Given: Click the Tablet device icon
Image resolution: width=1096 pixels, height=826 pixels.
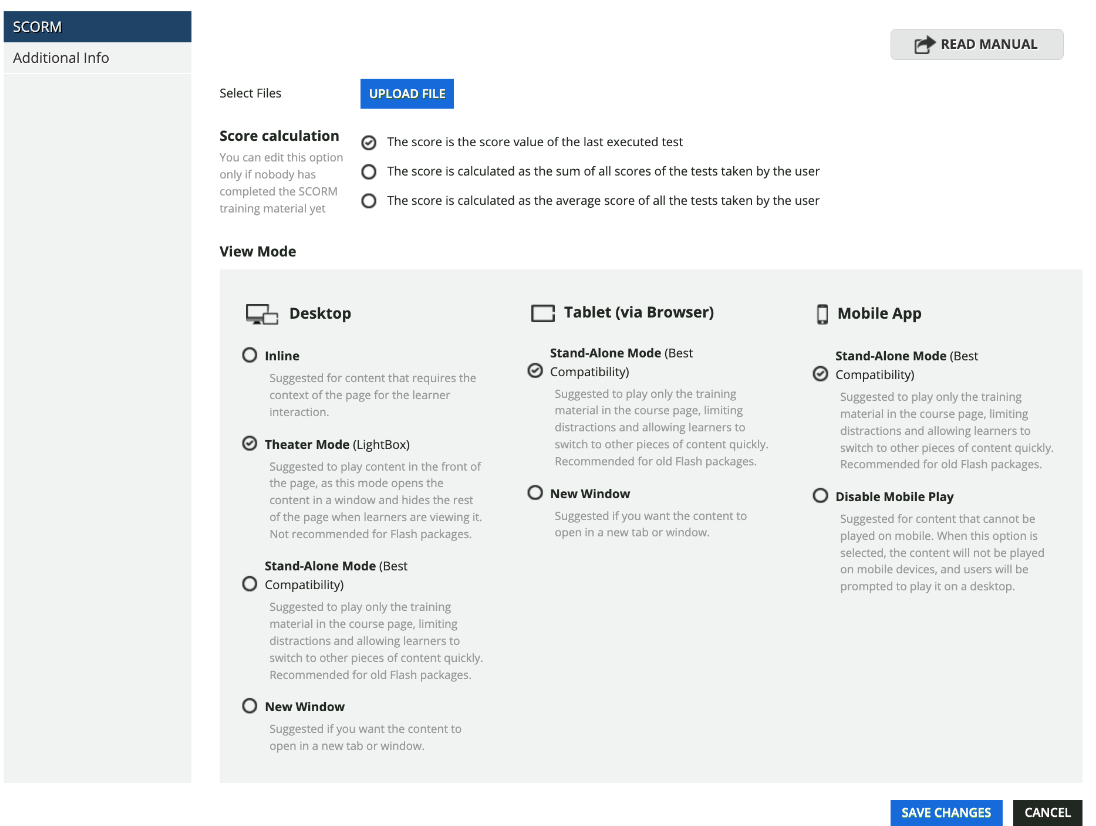Looking at the screenshot, I should tap(542, 313).
